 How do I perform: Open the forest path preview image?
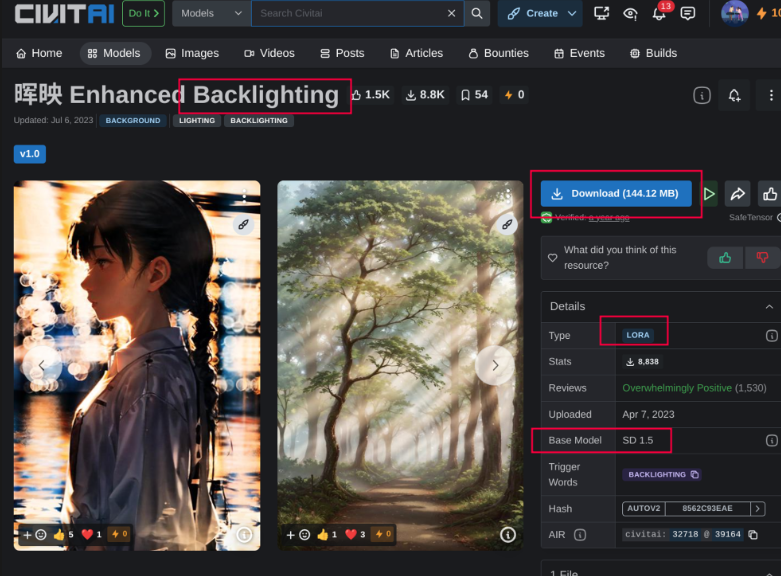(400, 365)
